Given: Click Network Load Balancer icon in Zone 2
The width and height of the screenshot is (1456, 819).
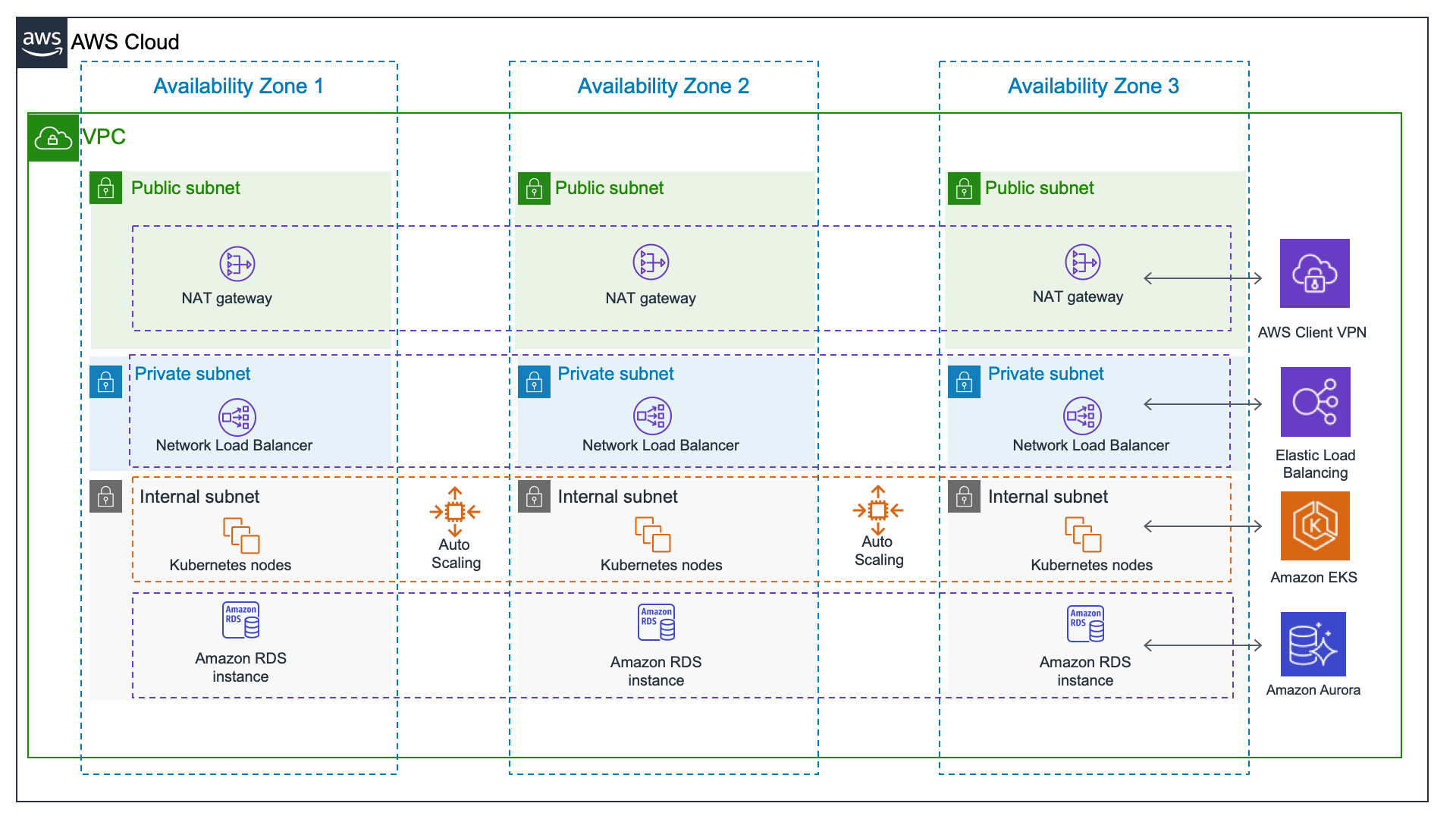Looking at the screenshot, I should pos(652,416).
